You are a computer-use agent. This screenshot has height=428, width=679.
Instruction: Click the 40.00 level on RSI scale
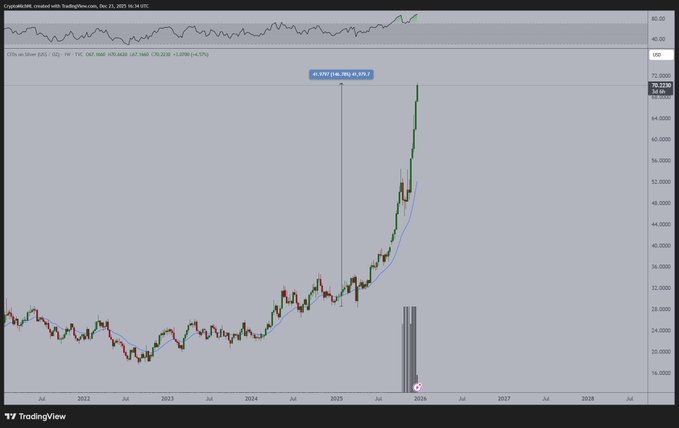(658, 39)
